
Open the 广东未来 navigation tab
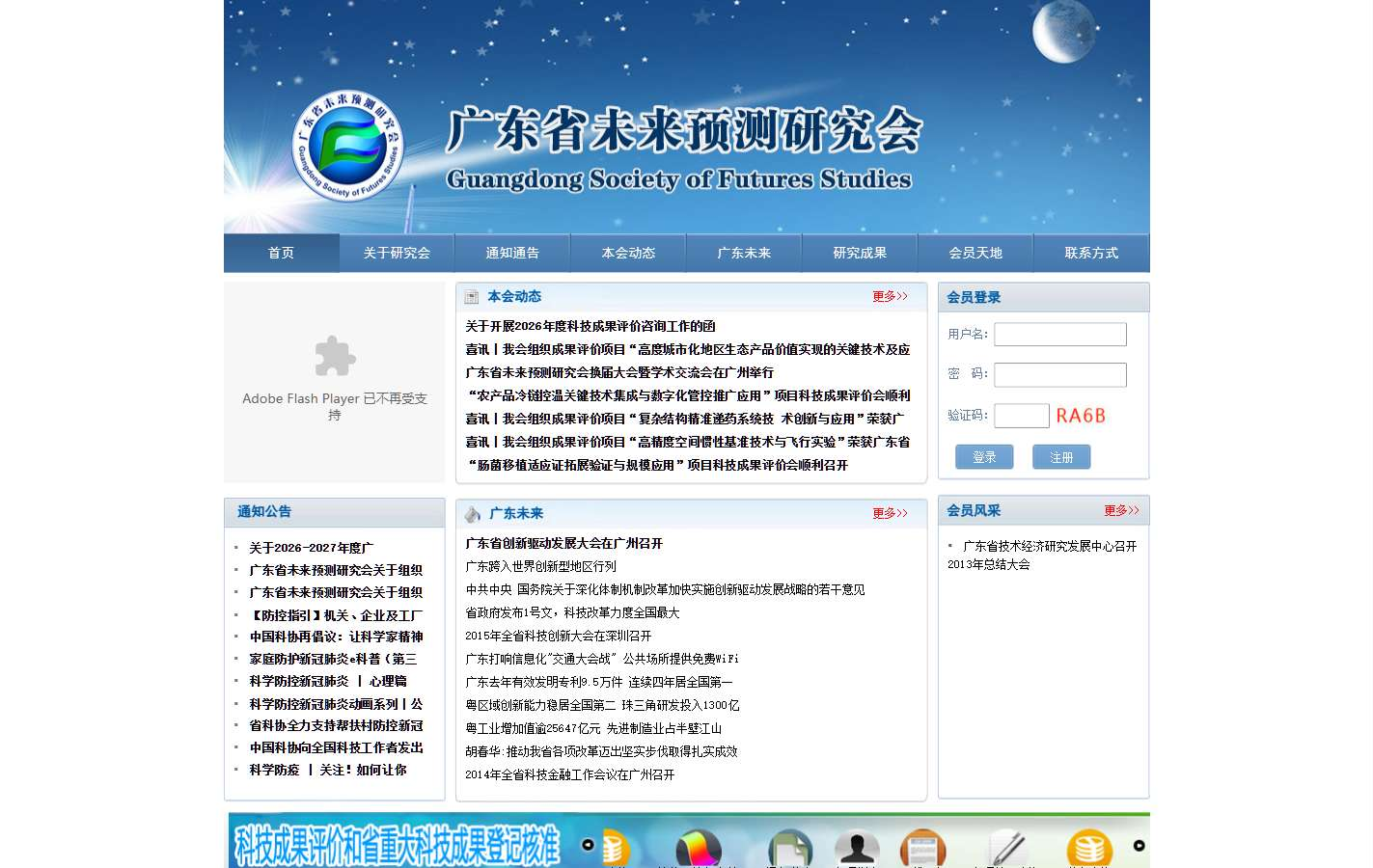tap(745, 253)
